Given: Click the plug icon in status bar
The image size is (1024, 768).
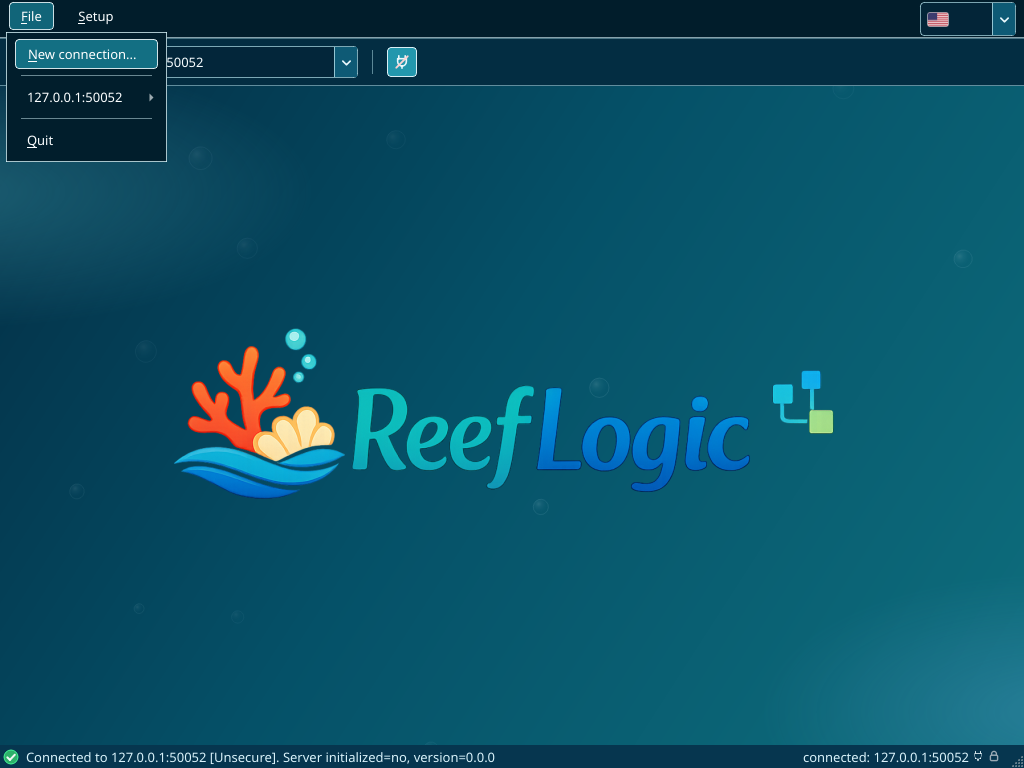Looking at the screenshot, I should click(978, 757).
